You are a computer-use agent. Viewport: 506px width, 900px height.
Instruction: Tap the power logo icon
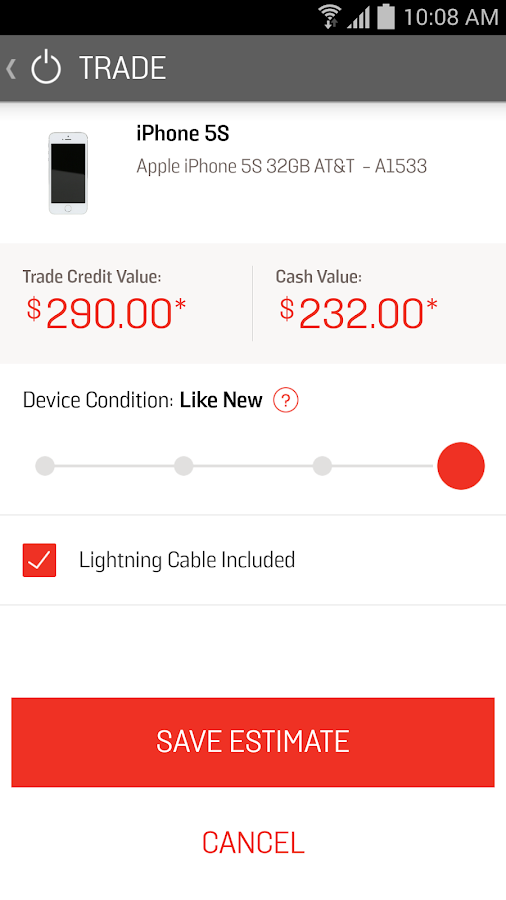point(46,68)
